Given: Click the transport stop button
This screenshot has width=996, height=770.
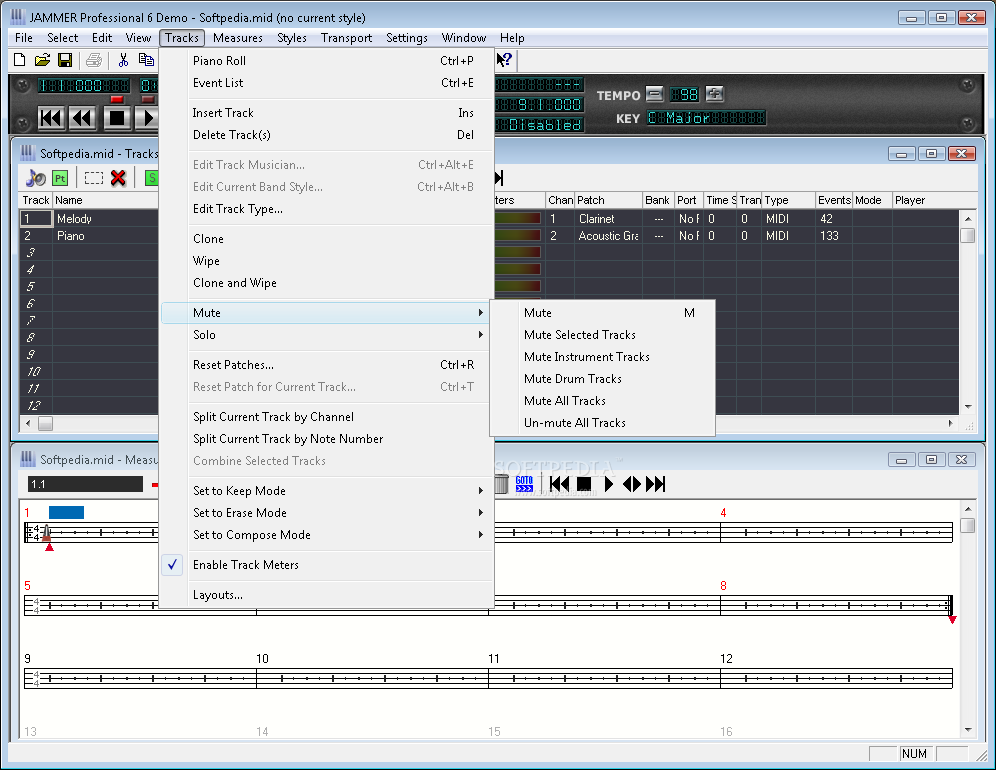Looking at the screenshot, I should (x=117, y=118).
